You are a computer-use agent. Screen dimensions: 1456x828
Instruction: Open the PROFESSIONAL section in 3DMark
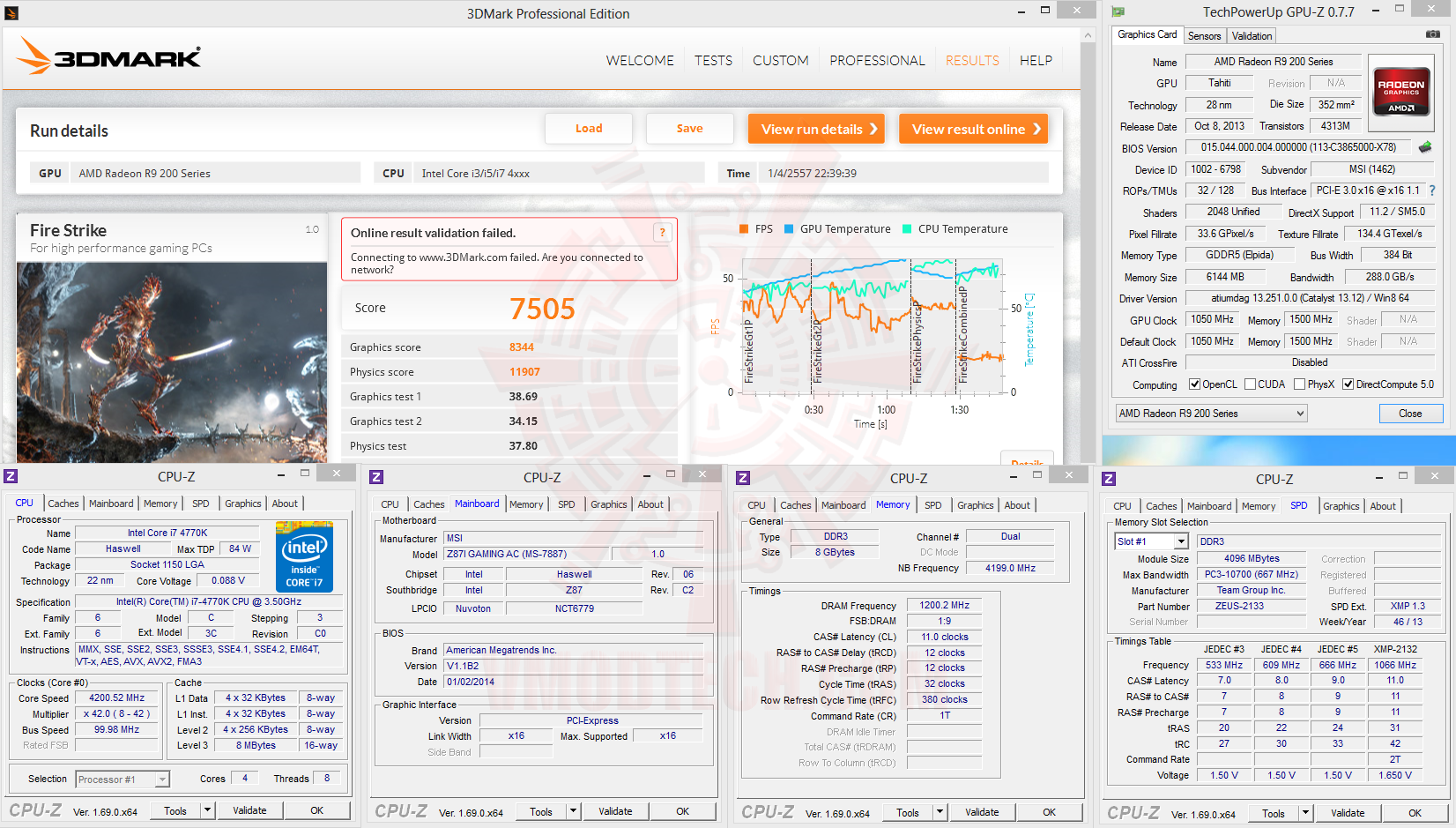click(877, 61)
